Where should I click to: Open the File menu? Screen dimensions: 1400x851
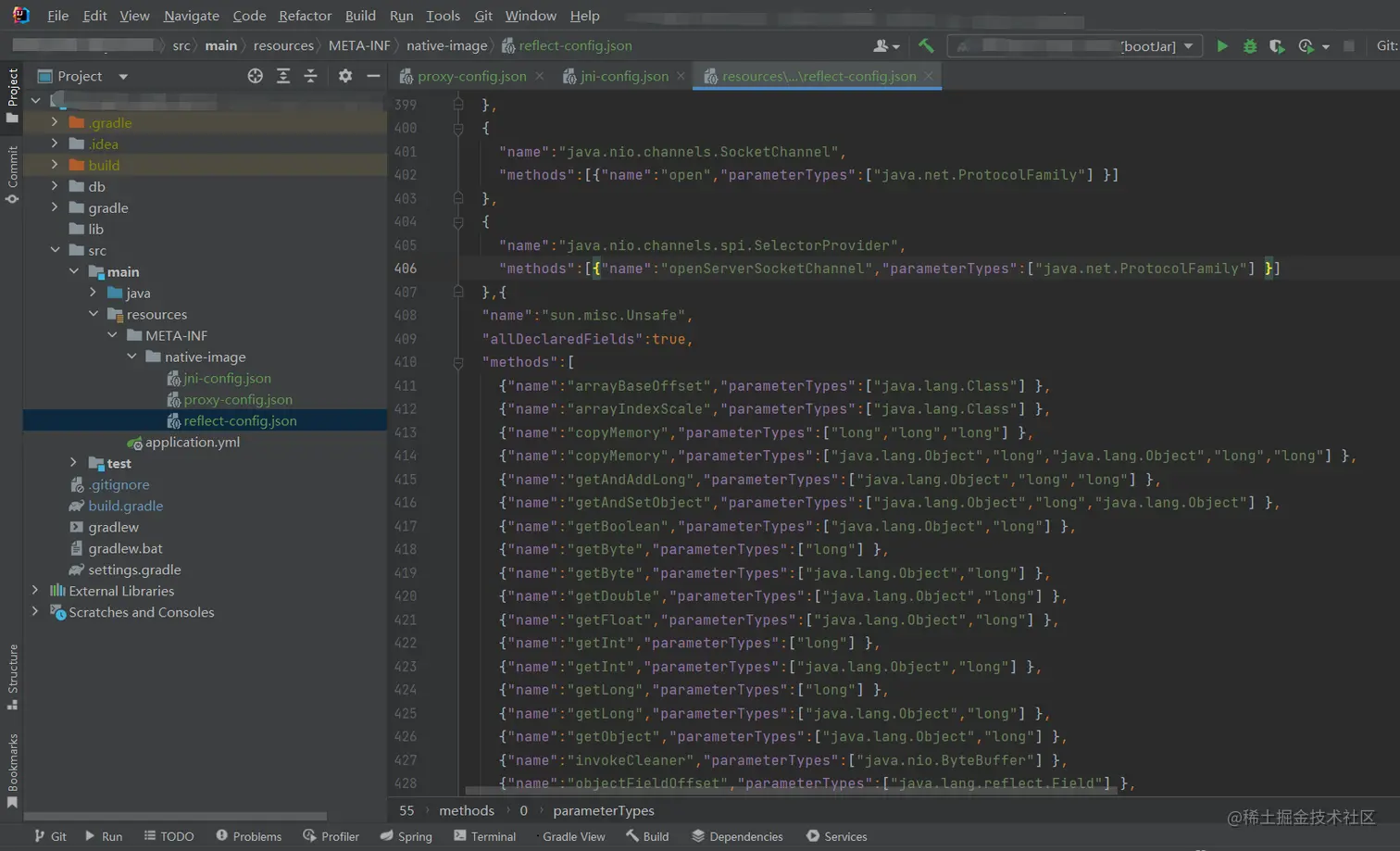click(57, 16)
